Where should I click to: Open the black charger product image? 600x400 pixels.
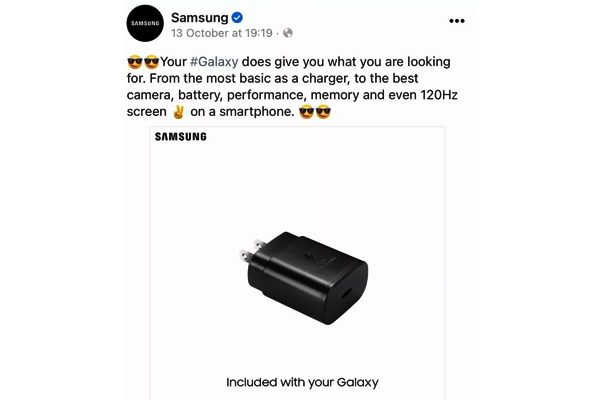(x=303, y=278)
